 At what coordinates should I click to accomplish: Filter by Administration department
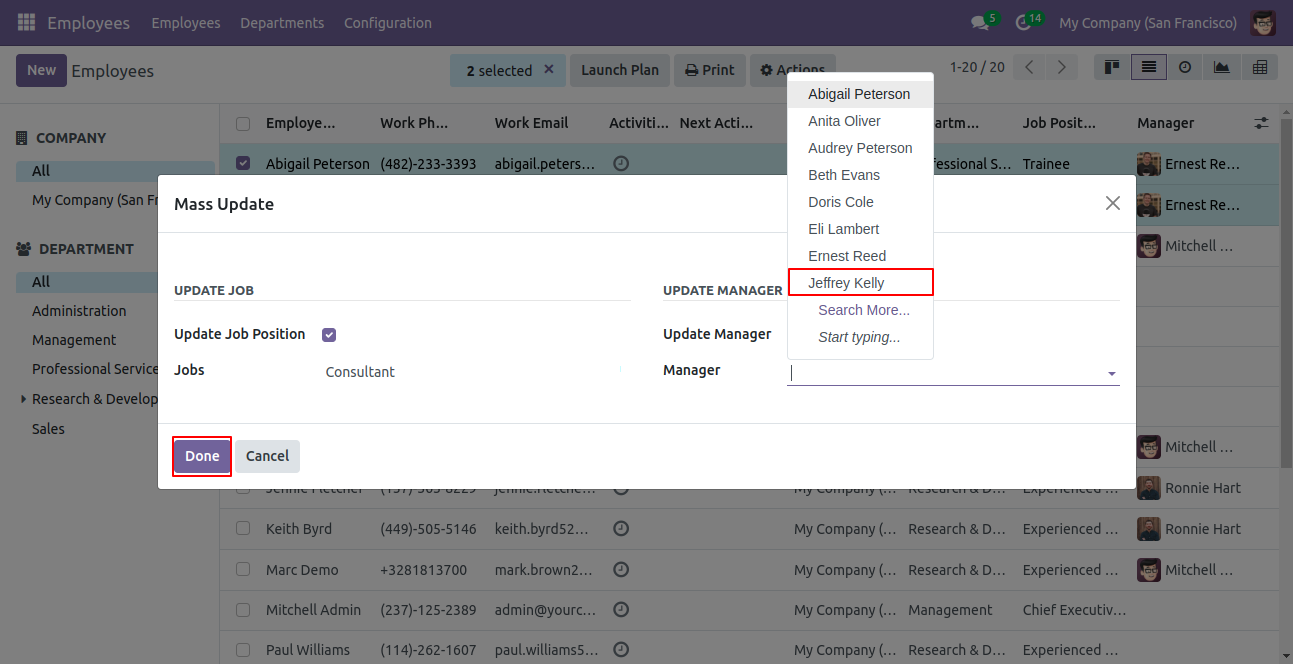point(79,311)
